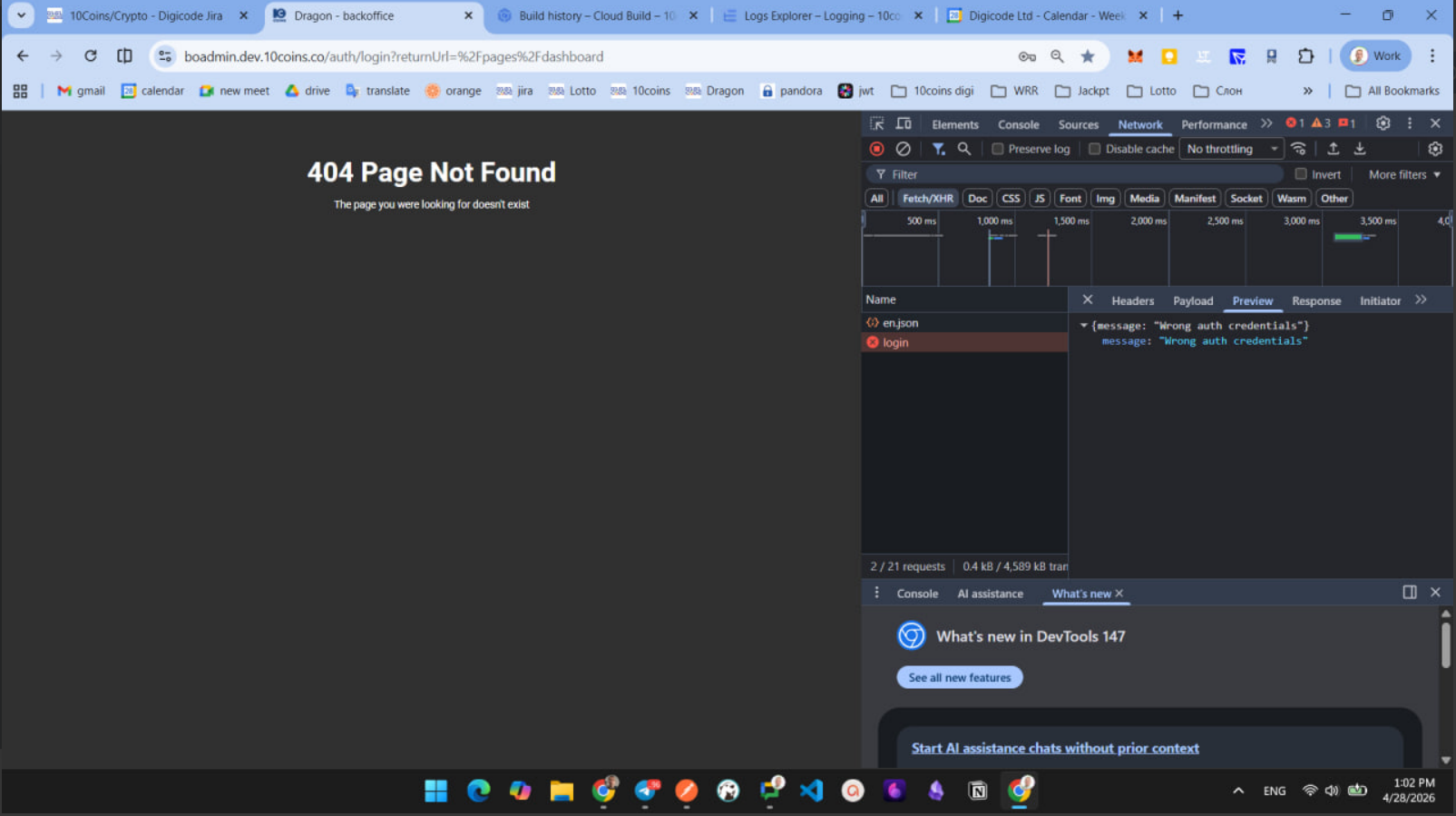Viewport: 1456px width, 816px height.
Task: Close the request details pane
Action: 1087,300
